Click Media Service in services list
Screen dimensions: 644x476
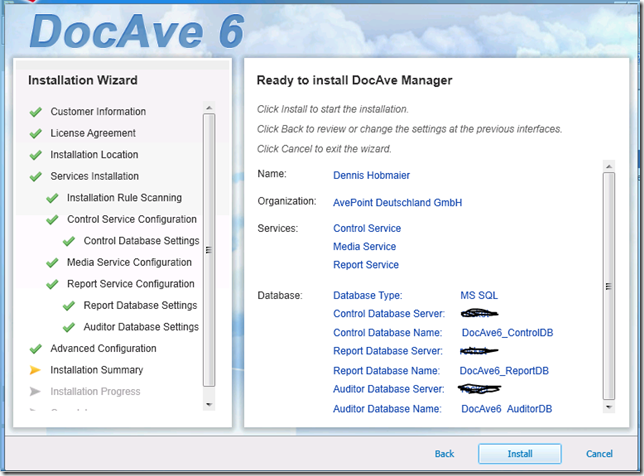[365, 246]
